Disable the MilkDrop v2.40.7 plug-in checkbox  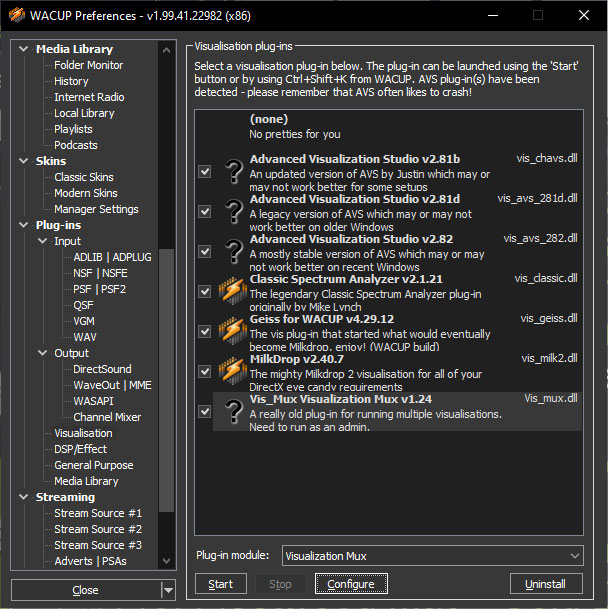coord(205,371)
